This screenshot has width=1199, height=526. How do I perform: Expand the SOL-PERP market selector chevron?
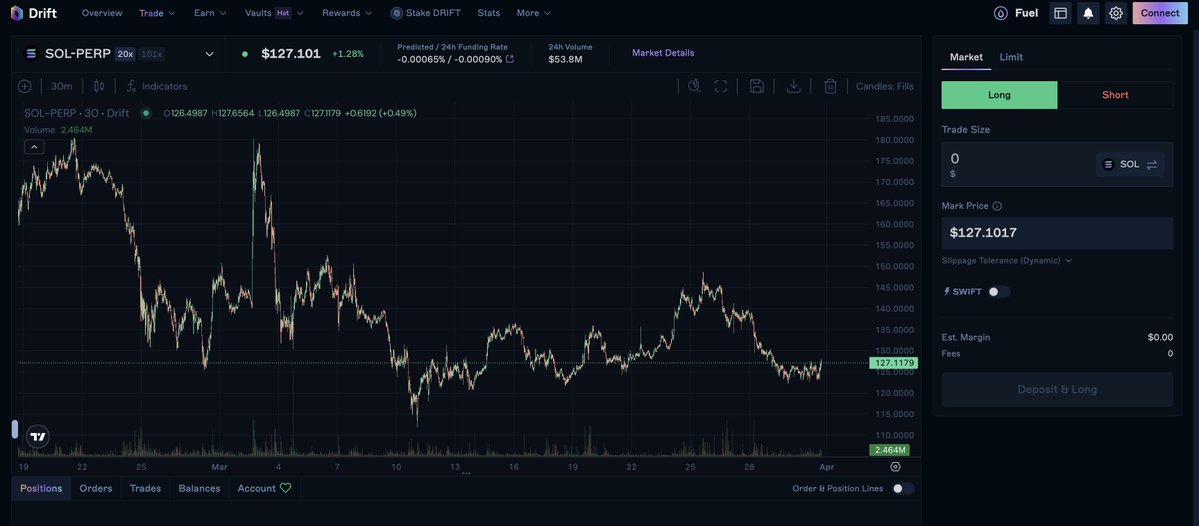coord(210,54)
